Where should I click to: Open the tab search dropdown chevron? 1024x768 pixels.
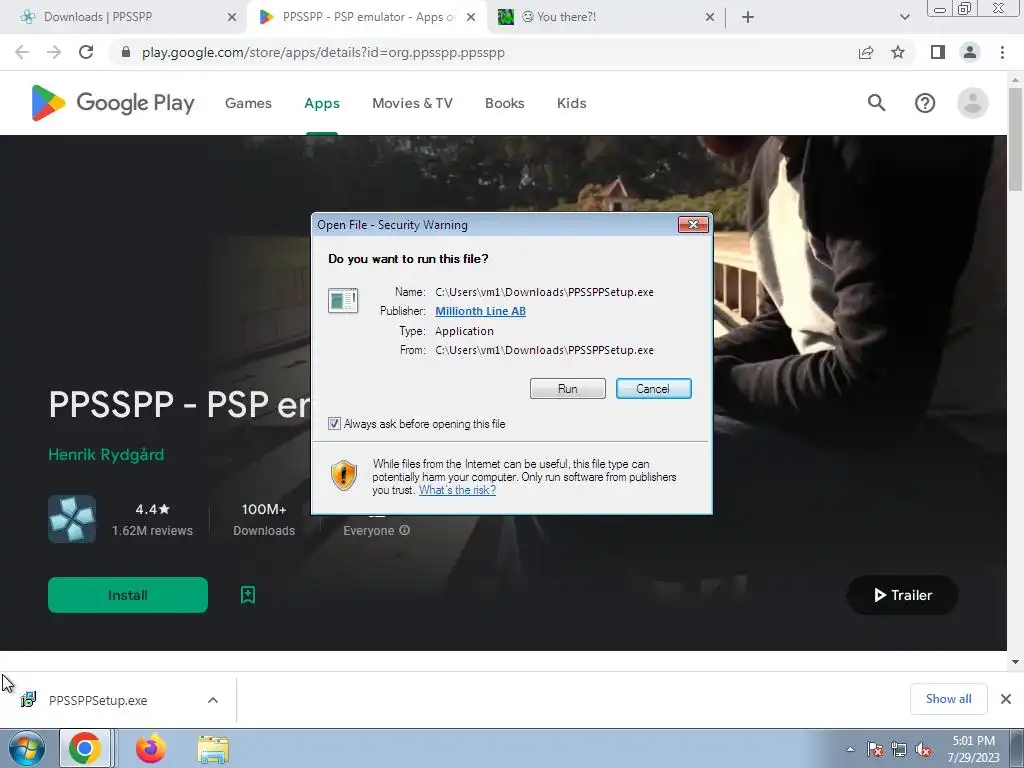click(x=904, y=17)
